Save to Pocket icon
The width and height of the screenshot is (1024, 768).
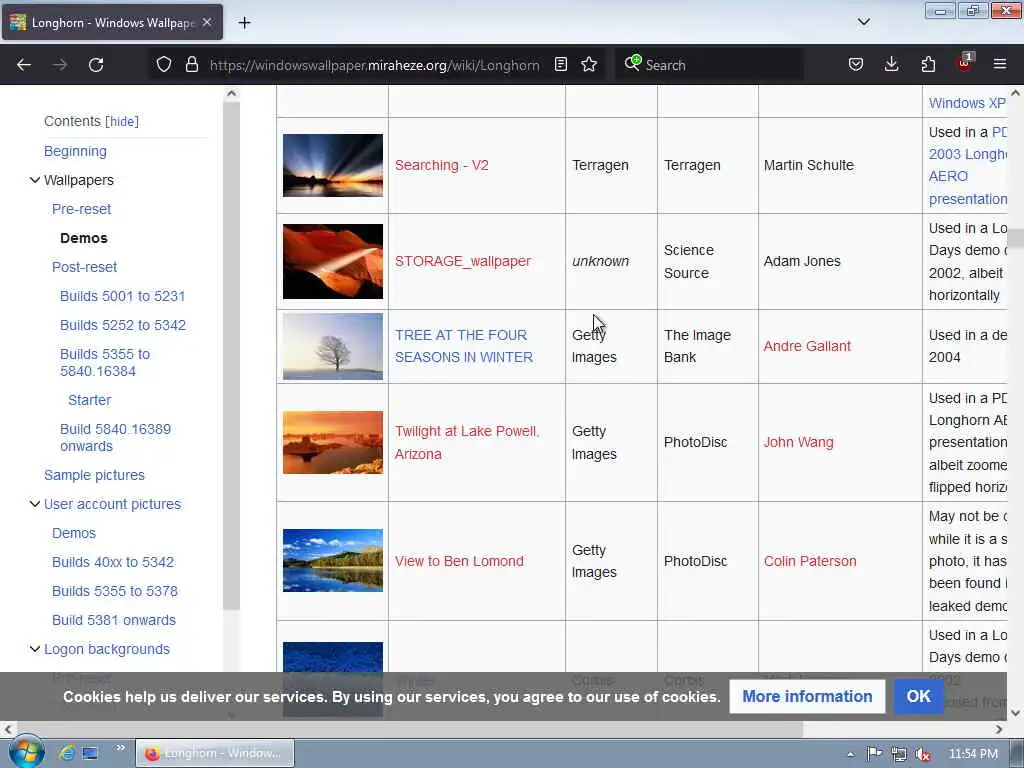click(856, 65)
